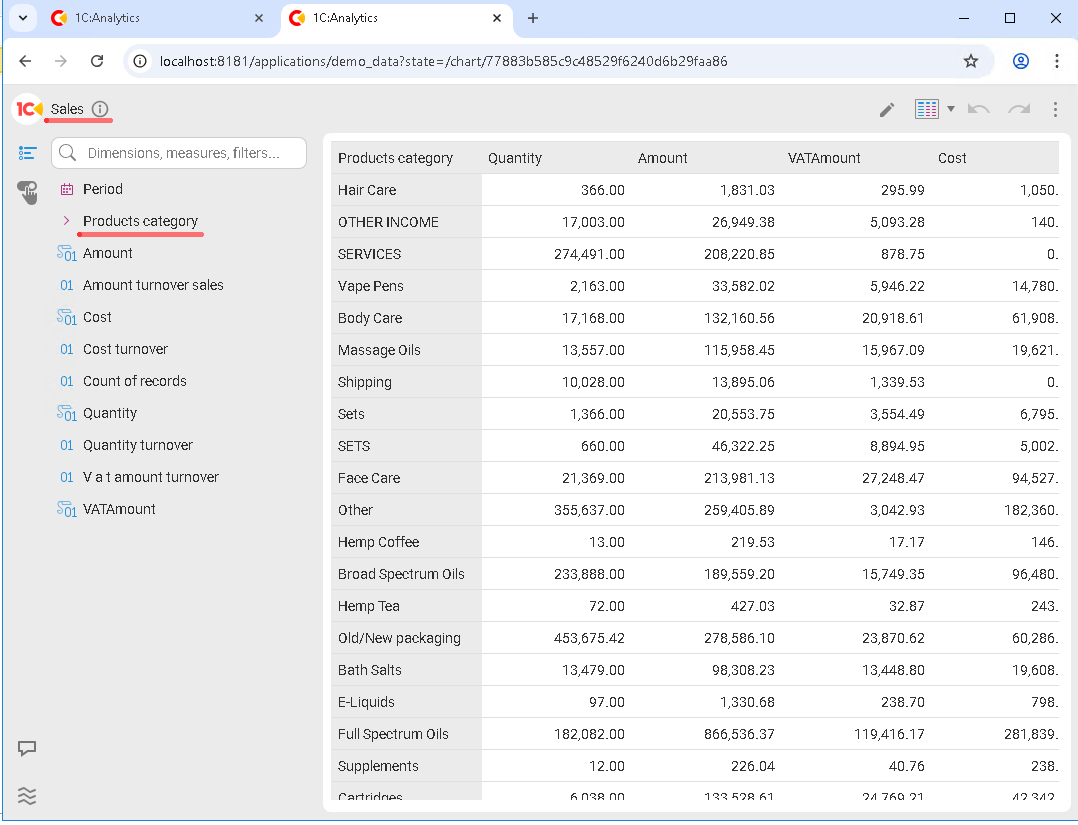Bookmark this page with the star icon
Screen dimensions: 1078x825
[970, 61]
